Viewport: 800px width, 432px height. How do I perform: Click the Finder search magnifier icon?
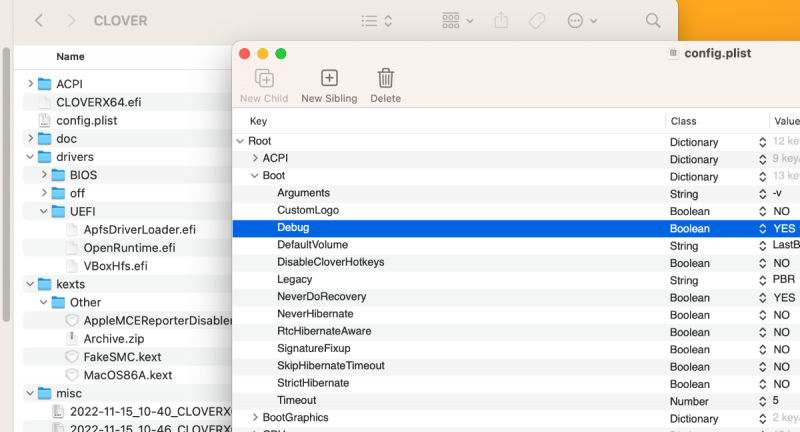(653, 21)
